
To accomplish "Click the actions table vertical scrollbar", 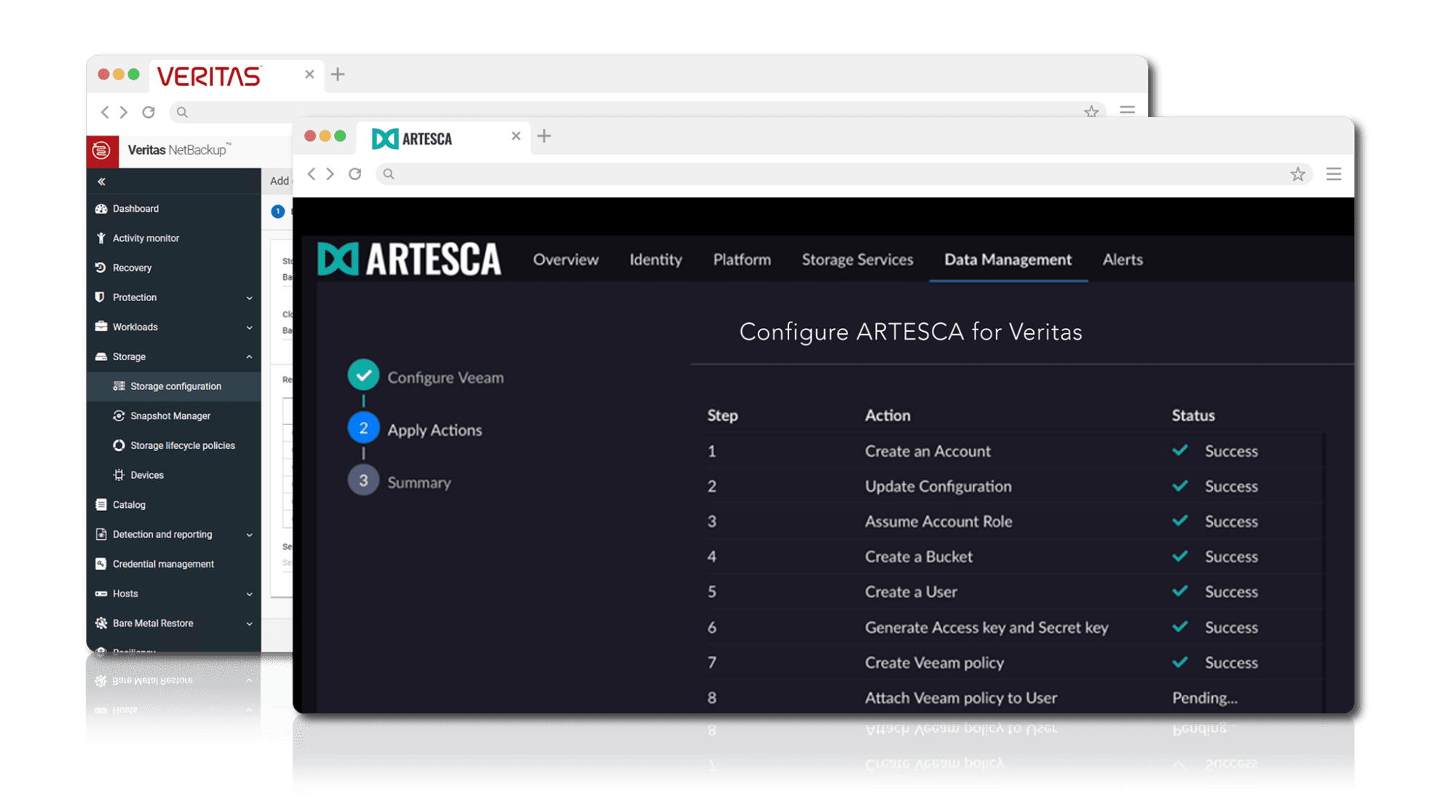I will click(1323, 571).
